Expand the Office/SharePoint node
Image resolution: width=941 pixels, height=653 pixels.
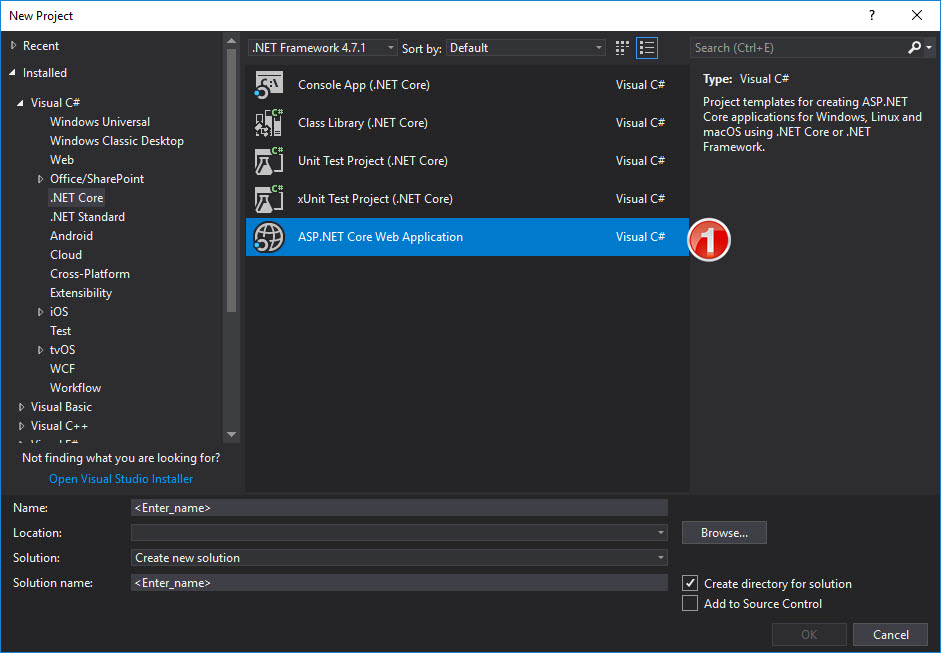coord(40,179)
